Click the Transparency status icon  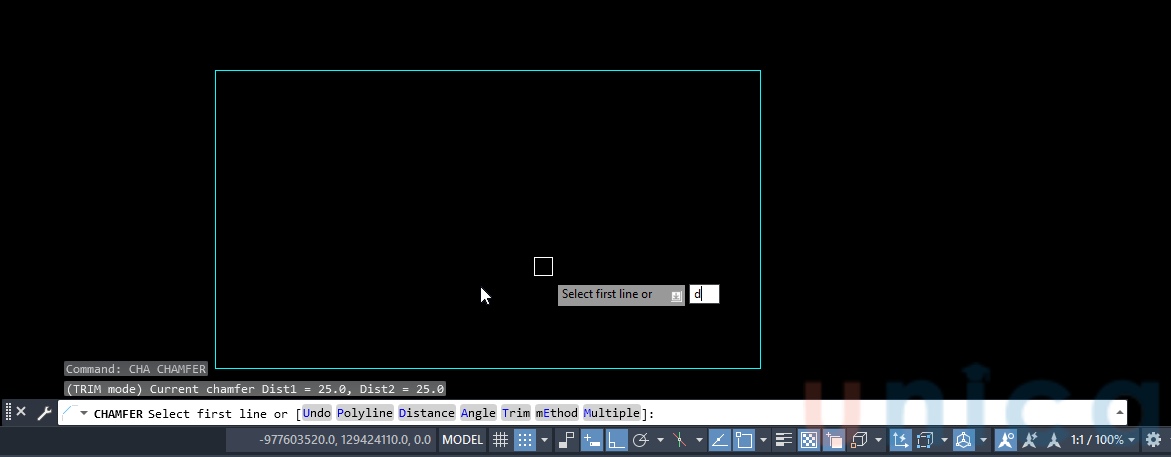[809, 440]
